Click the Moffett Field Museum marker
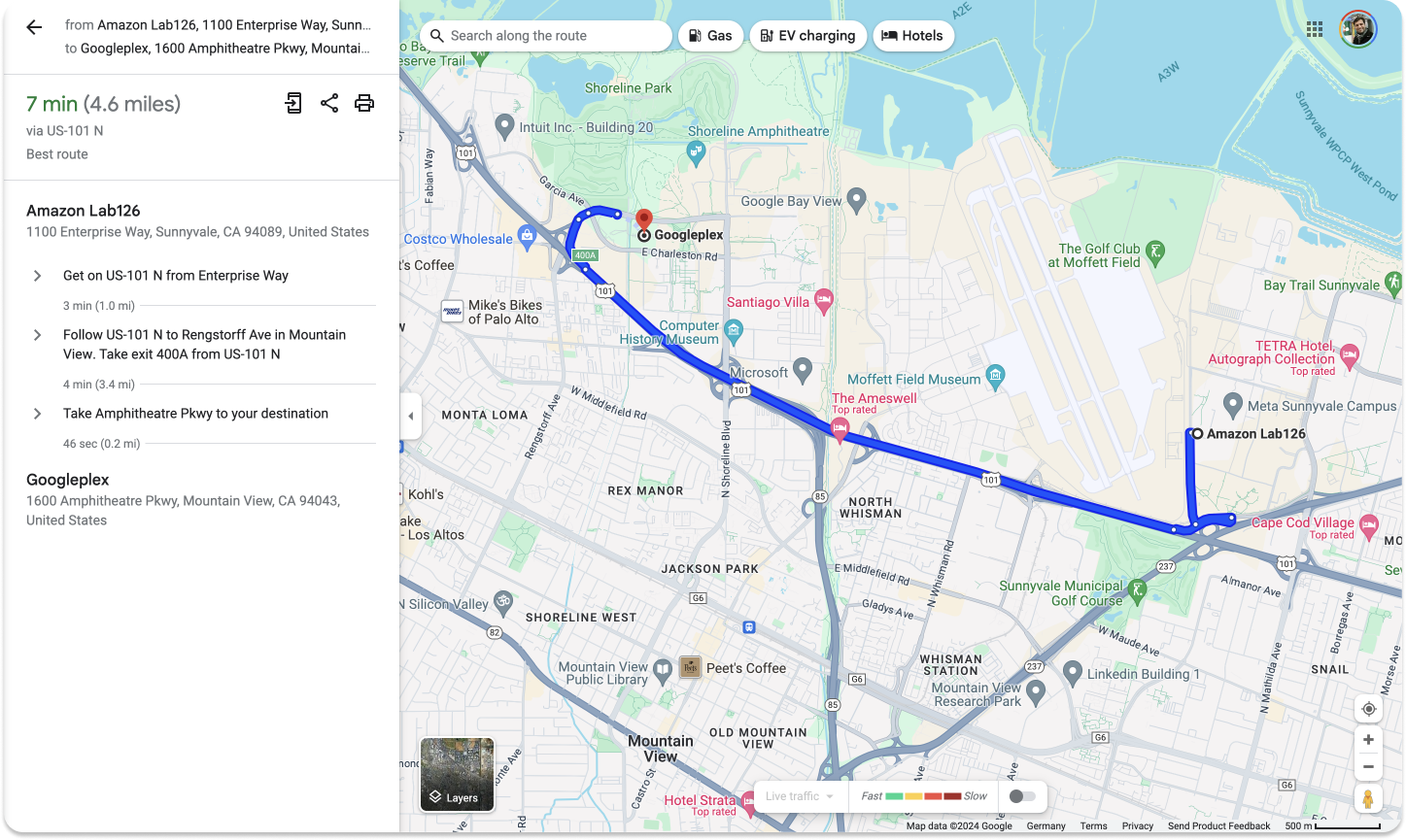The height and width of the screenshot is (840, 1406). tap(995, 376)
